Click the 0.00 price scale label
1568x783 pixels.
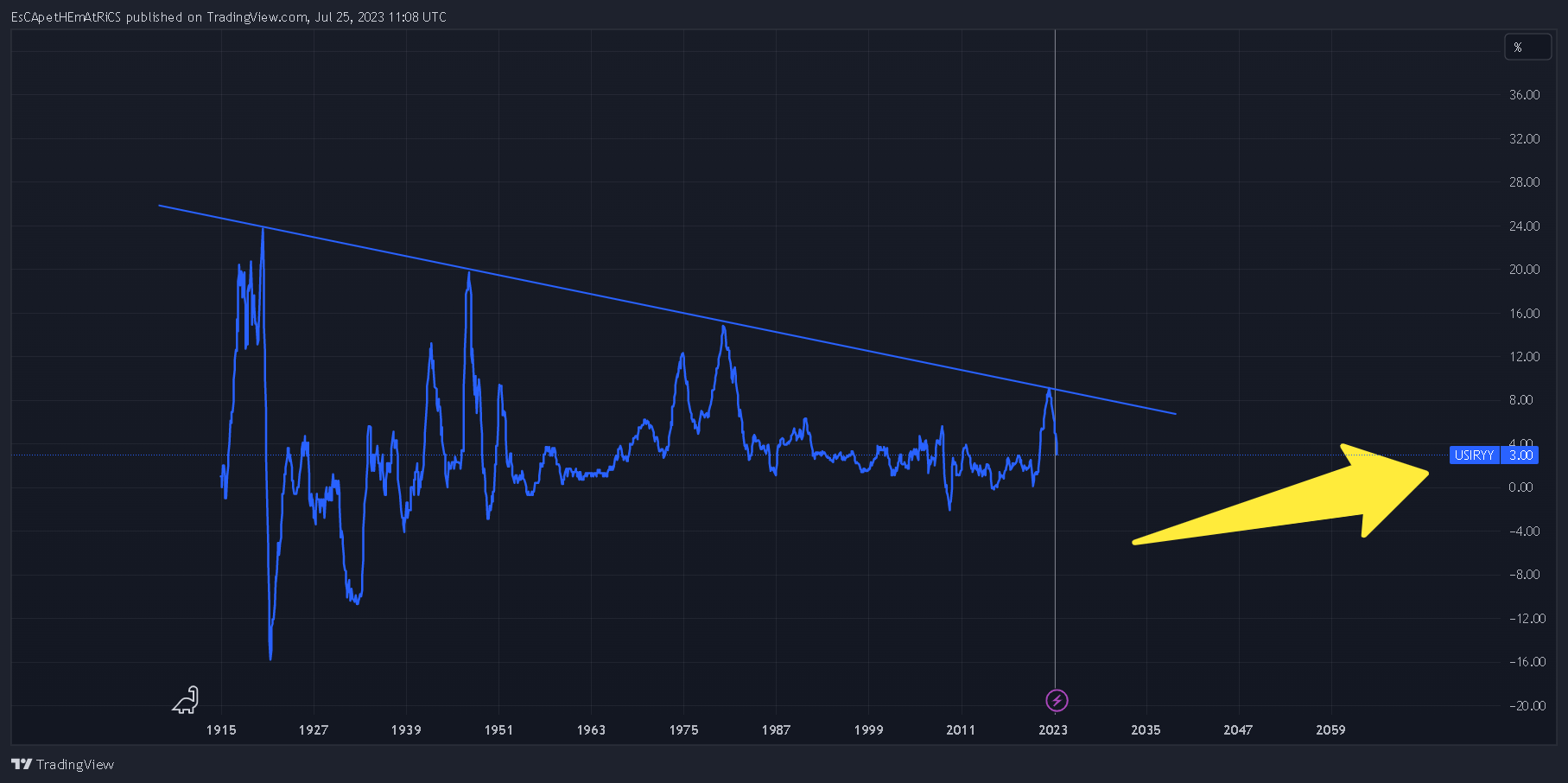(1520, 487)
